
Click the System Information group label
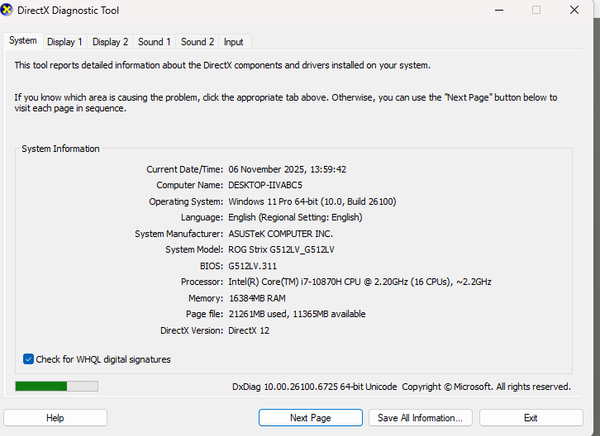pos(61,149)
